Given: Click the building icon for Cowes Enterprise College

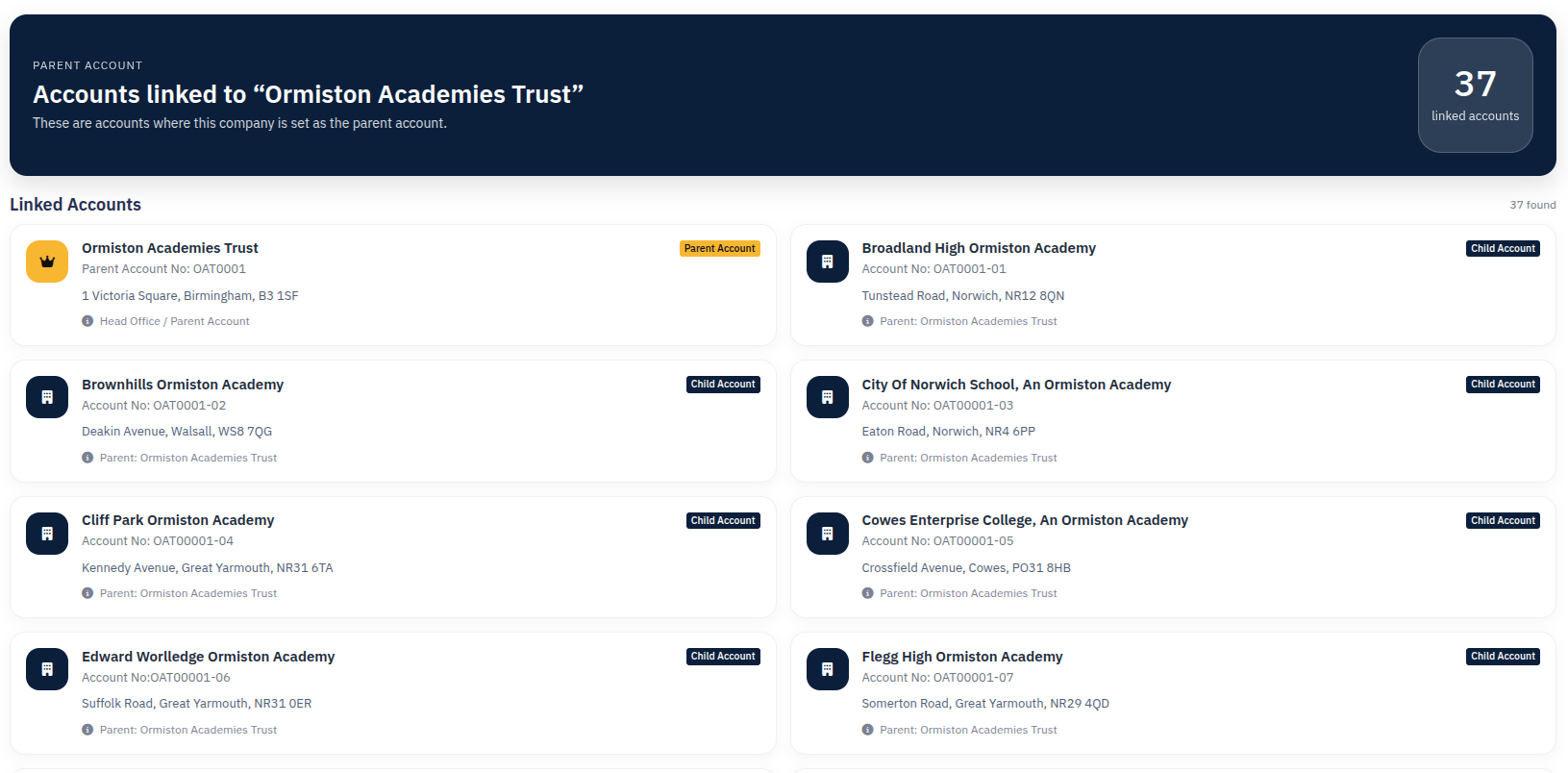Looking at the screenshot, I should click(827, 534).
